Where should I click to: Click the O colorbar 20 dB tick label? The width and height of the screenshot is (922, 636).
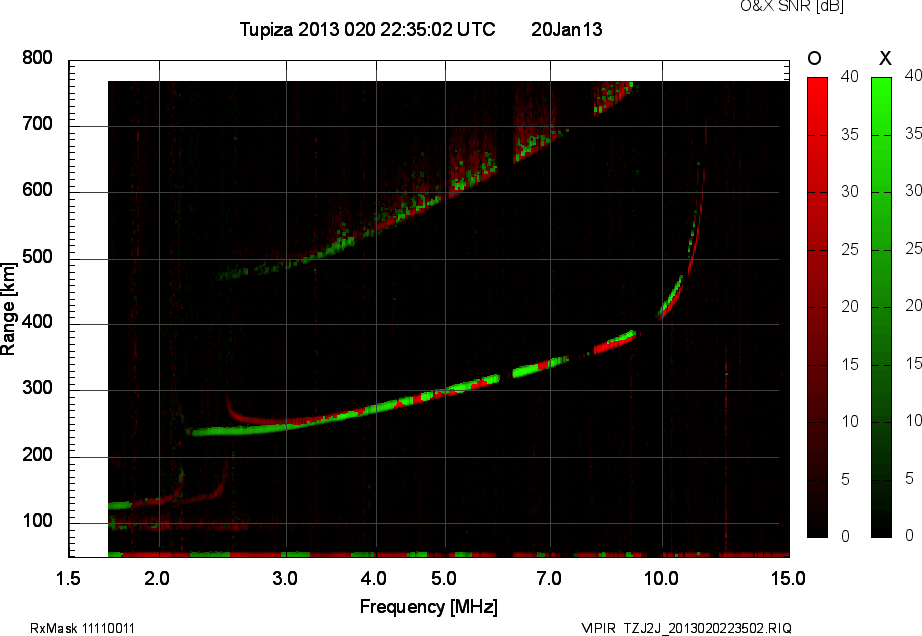[849, 306]
